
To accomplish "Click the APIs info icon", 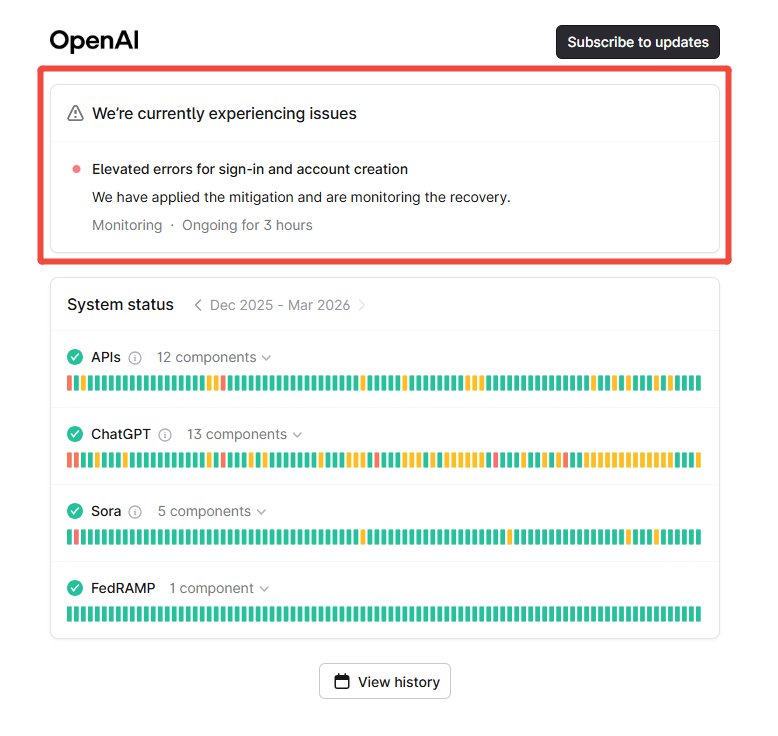I will pos(135,358).
